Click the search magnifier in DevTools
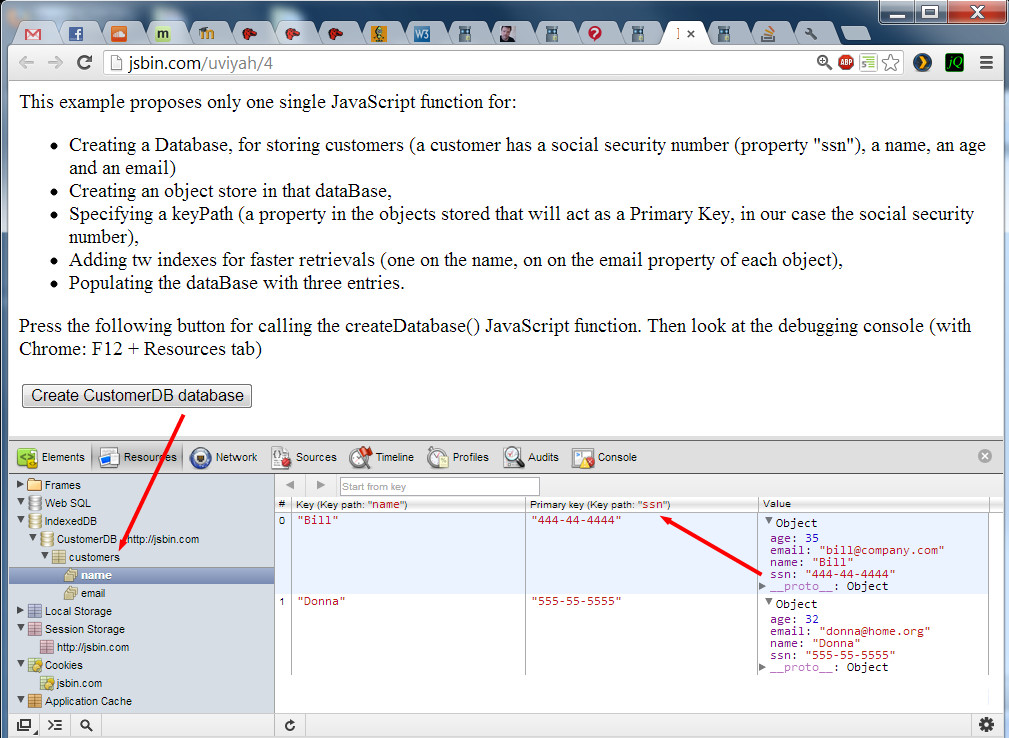1009x738 pixels. pos(87,725)
